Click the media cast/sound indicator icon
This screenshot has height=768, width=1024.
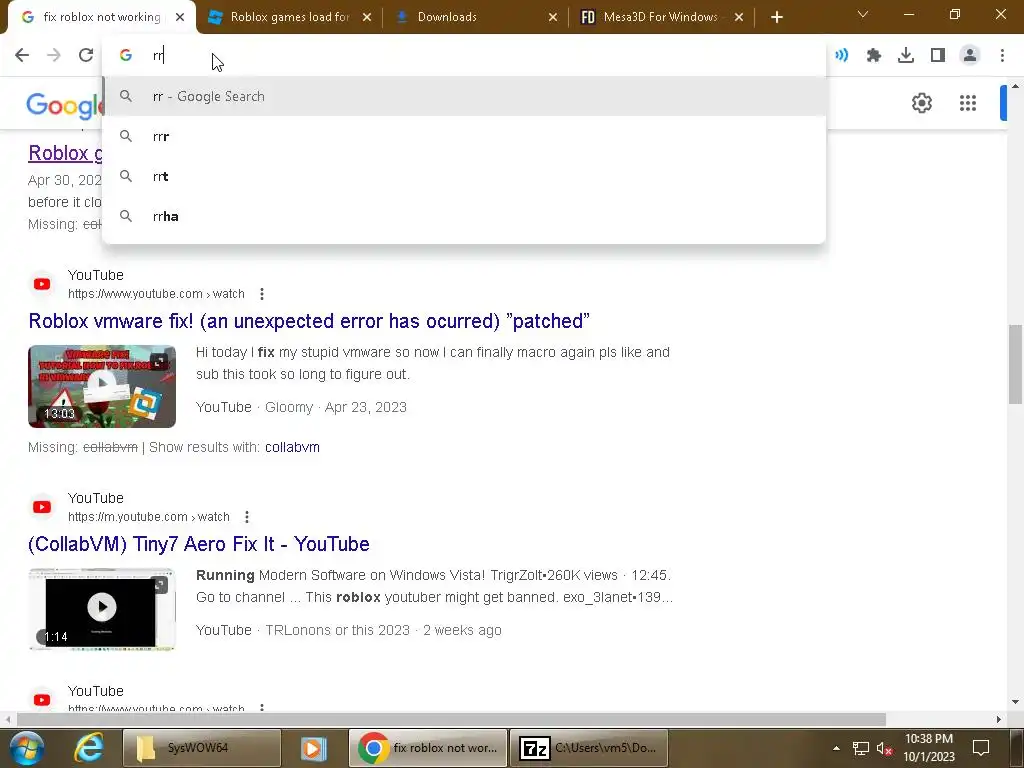pyautogui.click(x=842, y=56)
